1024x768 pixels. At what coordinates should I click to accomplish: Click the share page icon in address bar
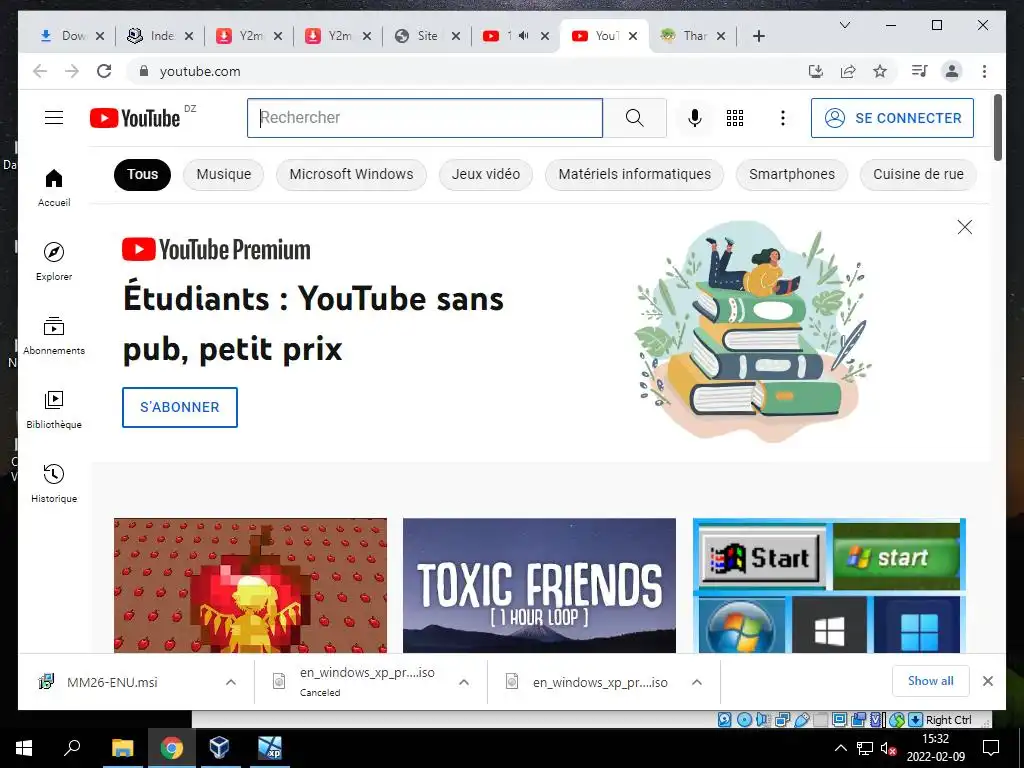[x=848, y=71]
